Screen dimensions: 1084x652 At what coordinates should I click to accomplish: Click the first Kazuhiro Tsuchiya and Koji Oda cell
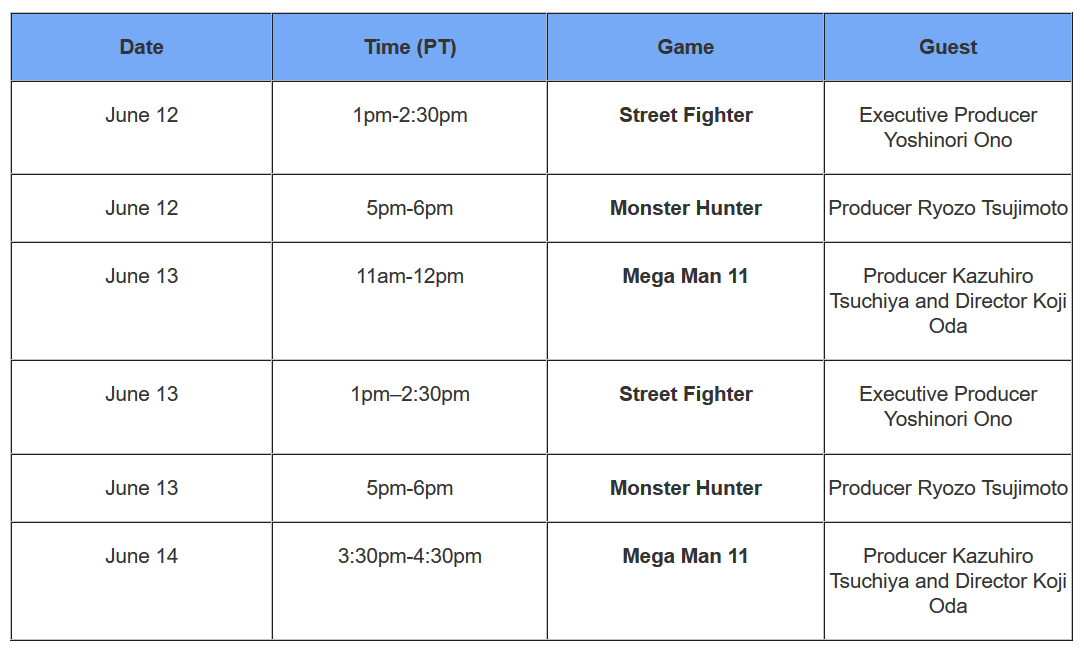tap(948, 301)
